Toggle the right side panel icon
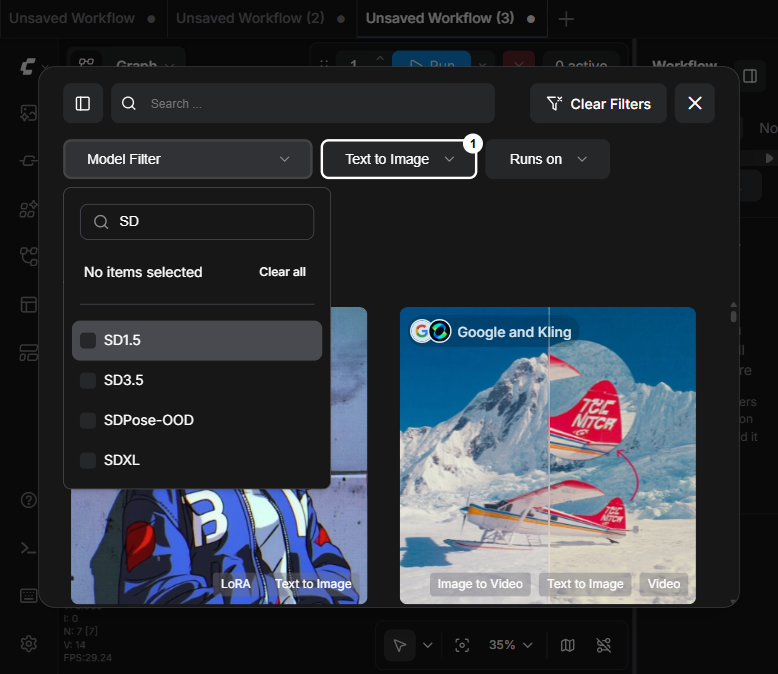The width and height of the screenshot is (778, 674). [750, 76]
